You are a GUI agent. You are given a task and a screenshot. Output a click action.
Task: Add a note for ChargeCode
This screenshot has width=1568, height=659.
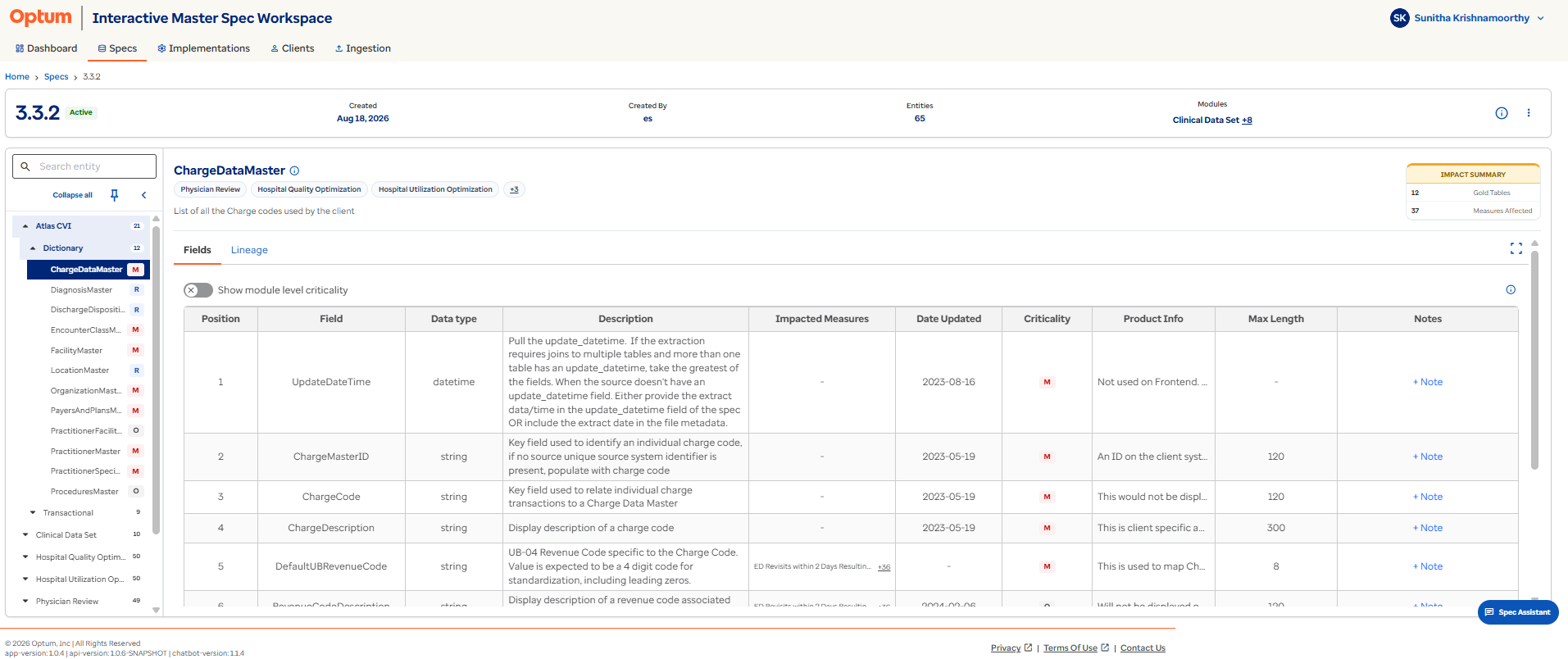(1428, 498)
